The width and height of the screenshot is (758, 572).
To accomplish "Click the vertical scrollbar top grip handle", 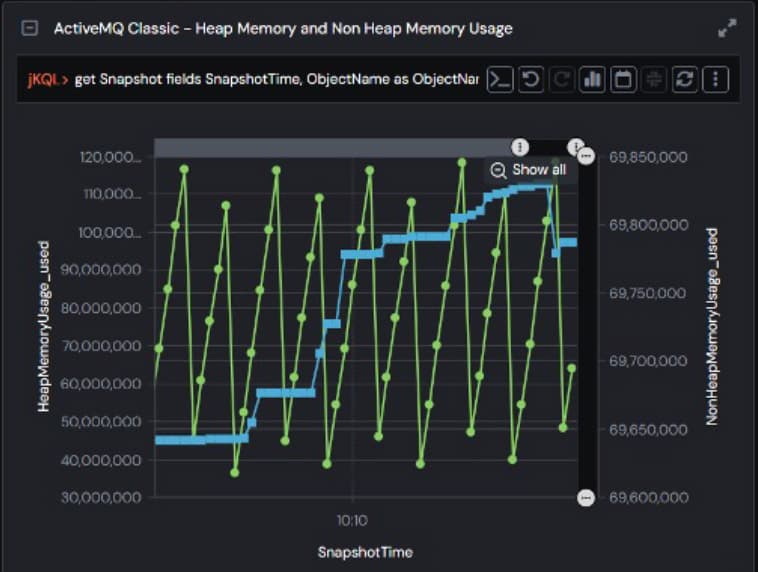I will pos(586,156).
